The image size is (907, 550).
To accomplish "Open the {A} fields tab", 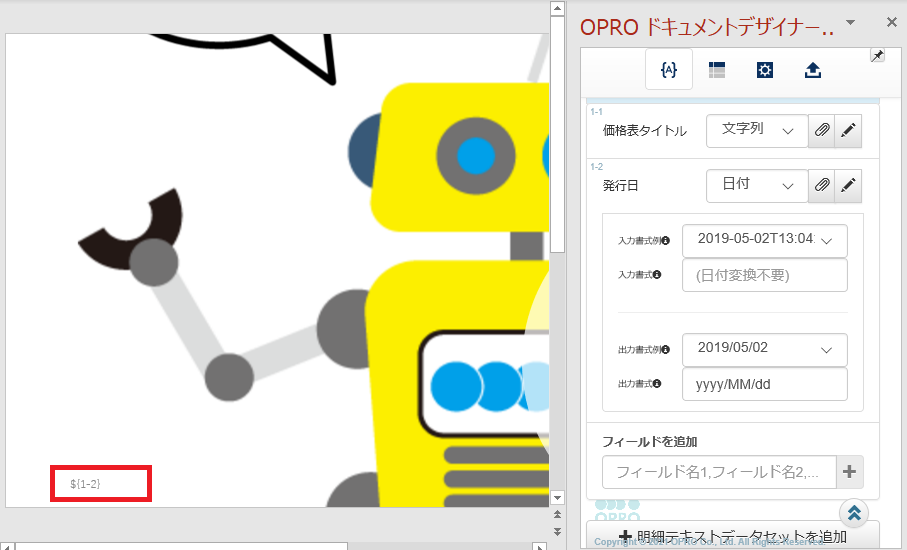I will click(669, 70).
